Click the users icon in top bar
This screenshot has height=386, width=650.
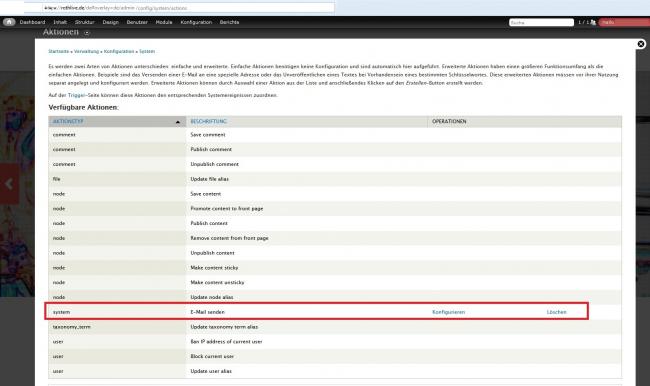593,22
